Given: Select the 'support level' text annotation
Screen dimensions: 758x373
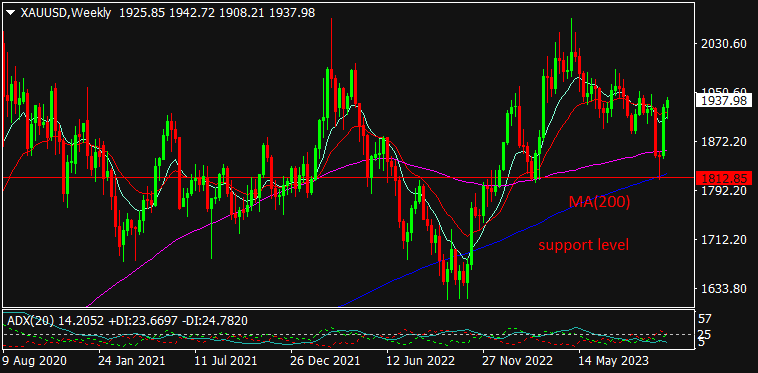Looking at the screenshot, I should pyautogui.click(x=583, y=244).
